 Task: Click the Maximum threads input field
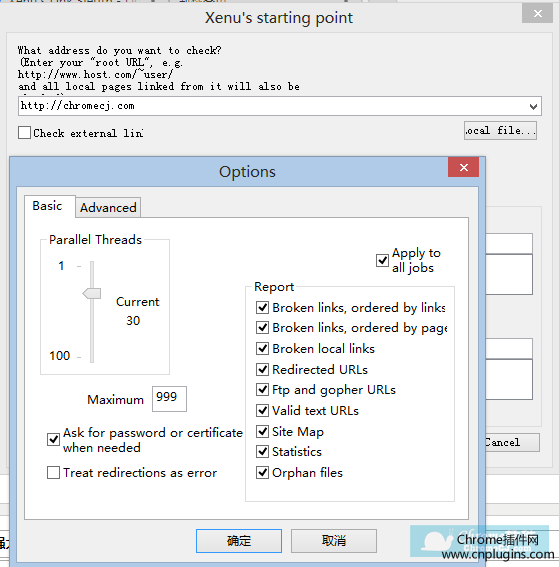[x=169, y=398]
